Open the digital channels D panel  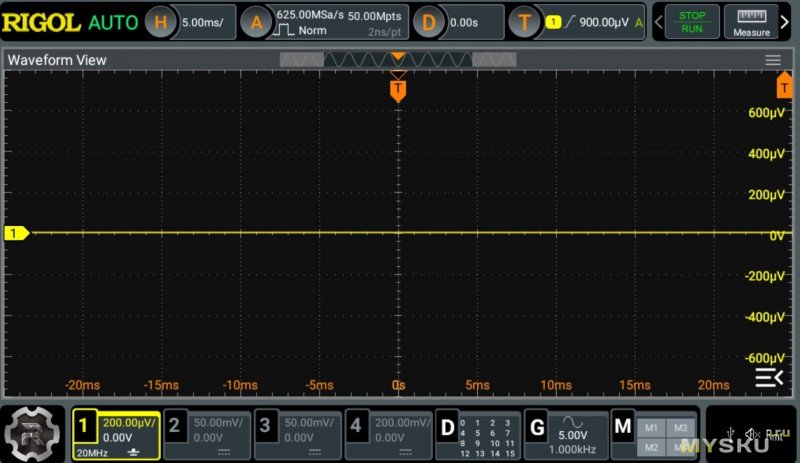[480, 430]
